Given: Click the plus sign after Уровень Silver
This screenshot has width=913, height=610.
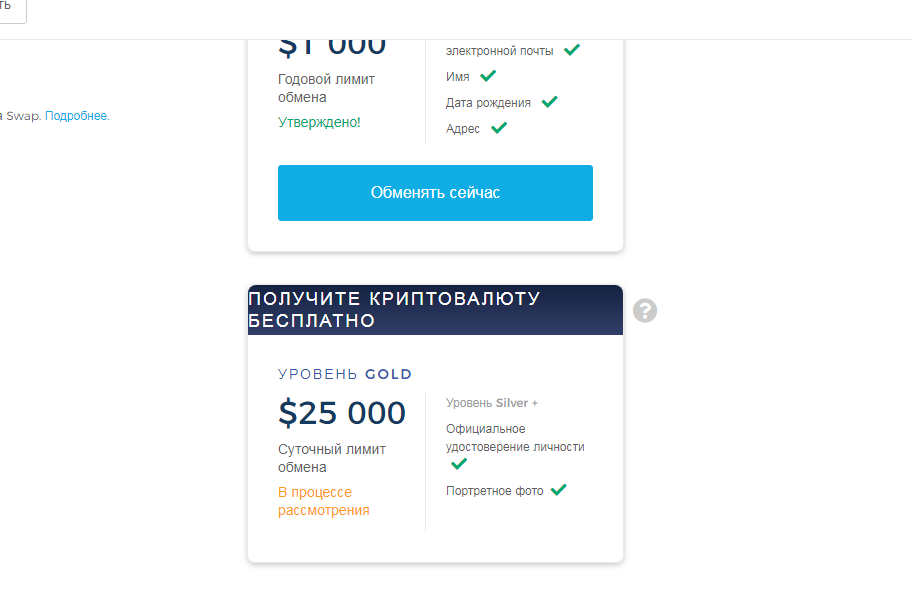Looking at the screenshot, I should (x=535, y=403).
